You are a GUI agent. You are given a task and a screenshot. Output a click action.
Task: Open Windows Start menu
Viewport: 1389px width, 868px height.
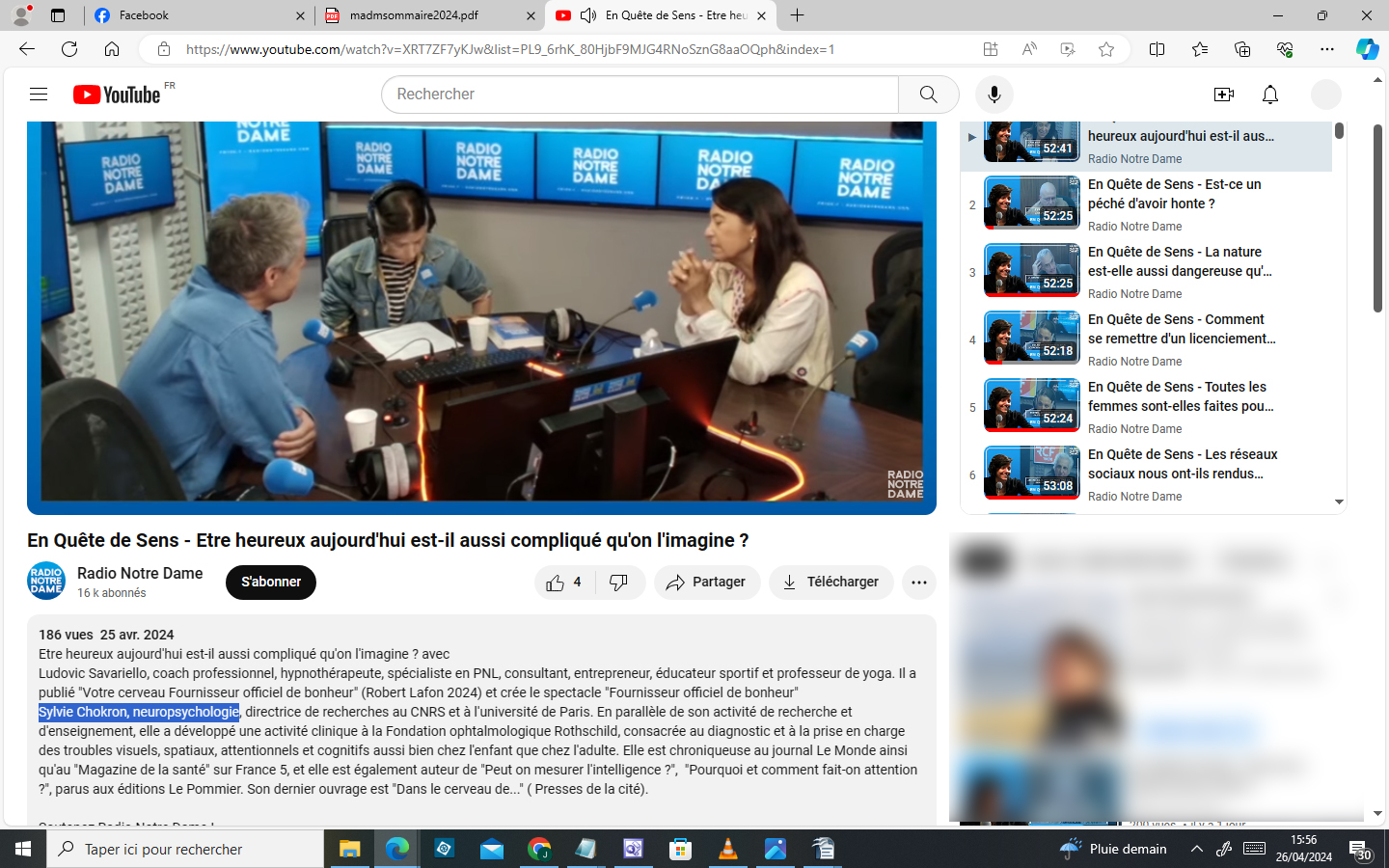(x=23, y=849)
